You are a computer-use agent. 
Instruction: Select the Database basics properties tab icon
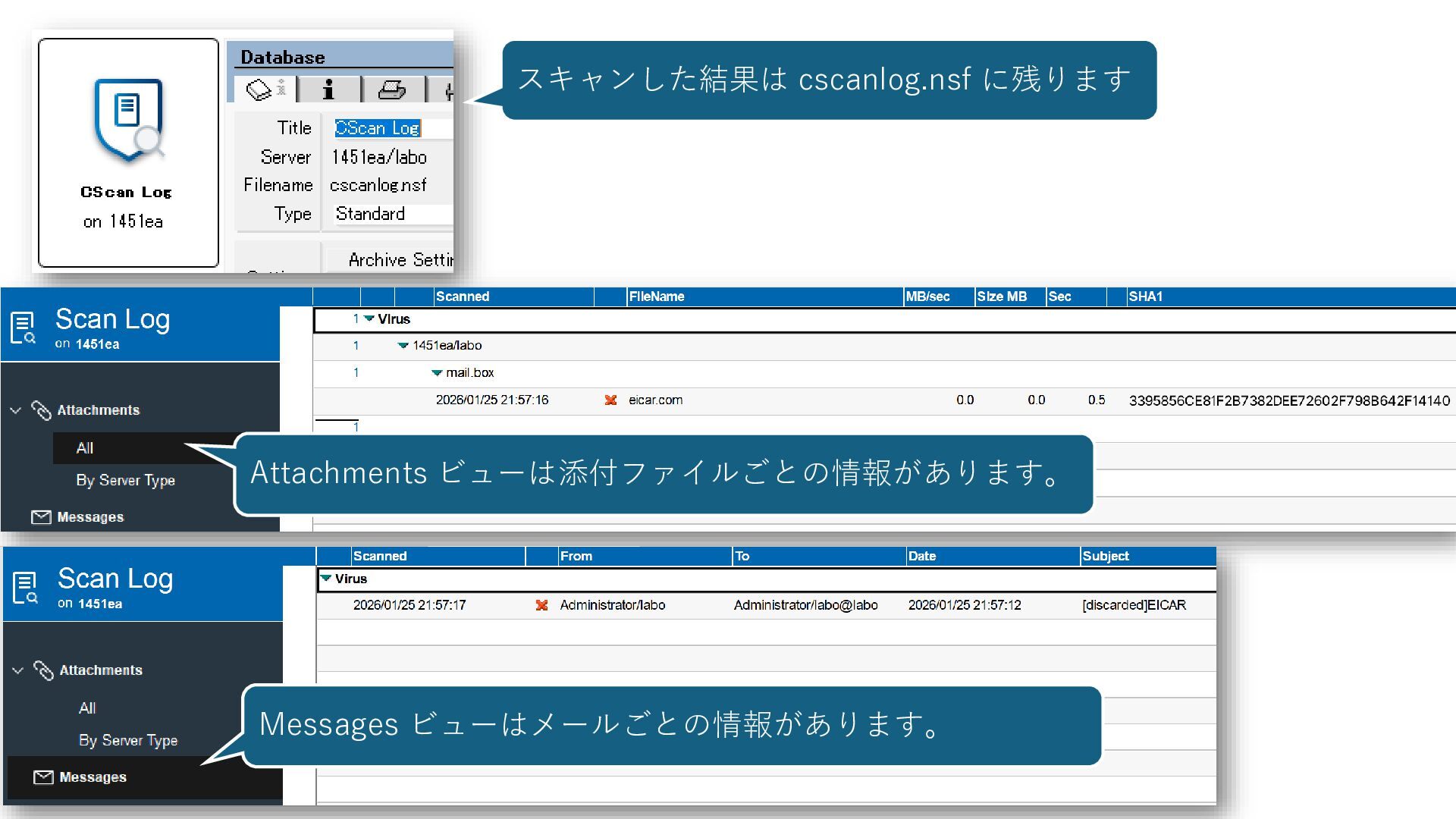click(x=260, y=89)
